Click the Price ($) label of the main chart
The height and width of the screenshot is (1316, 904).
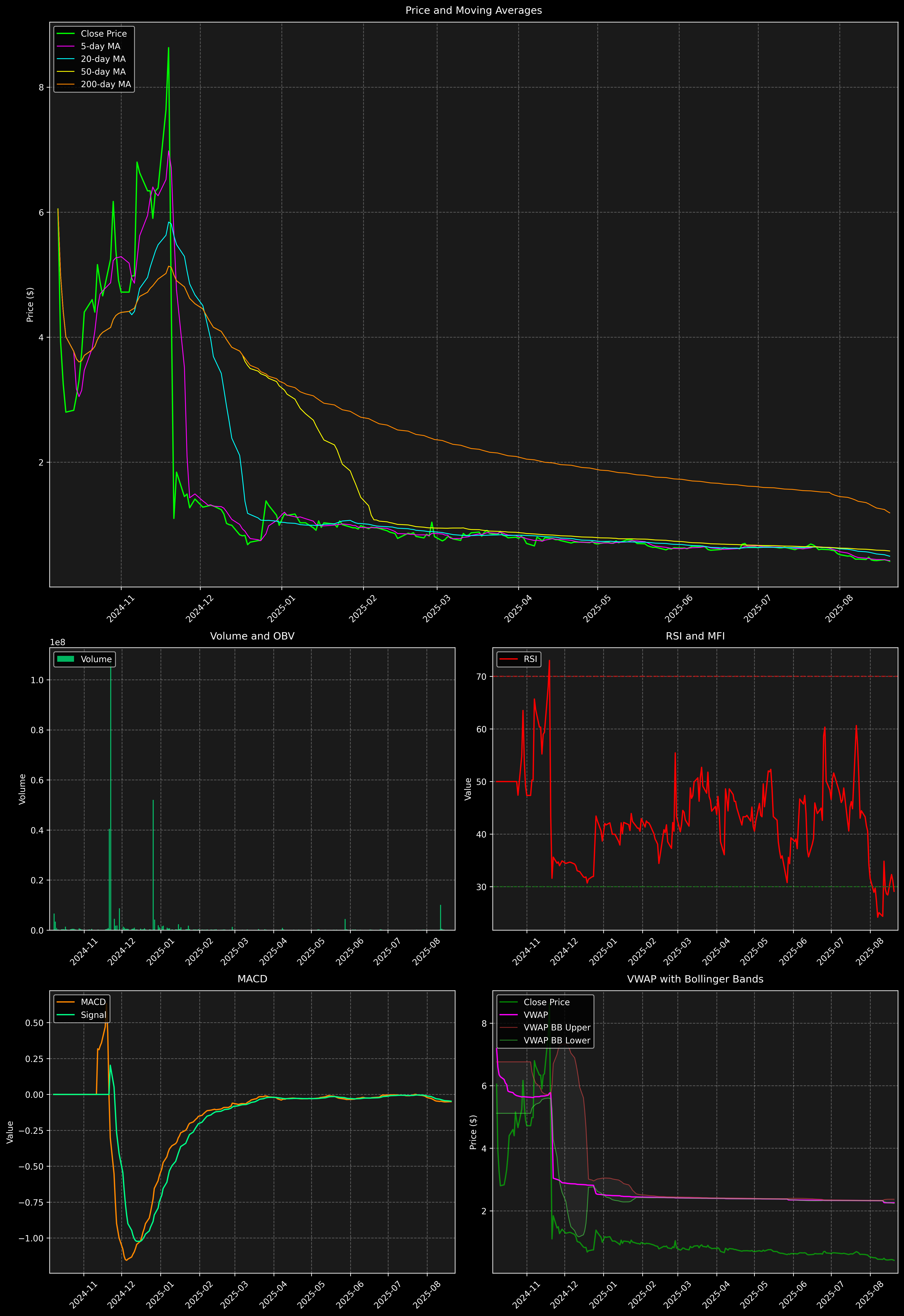[30, 305]
